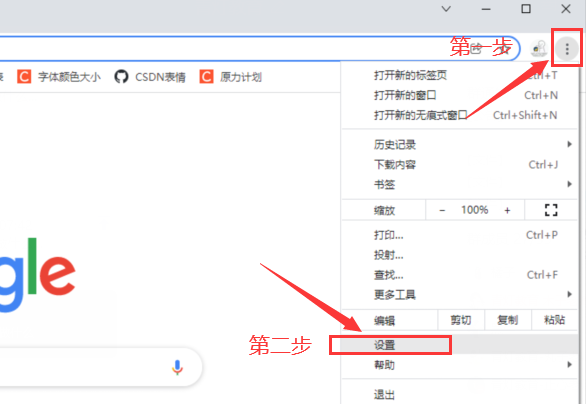Expand the 帮助 submenu
The height and width of the screenshot is (404, 586).
(460, 365)
